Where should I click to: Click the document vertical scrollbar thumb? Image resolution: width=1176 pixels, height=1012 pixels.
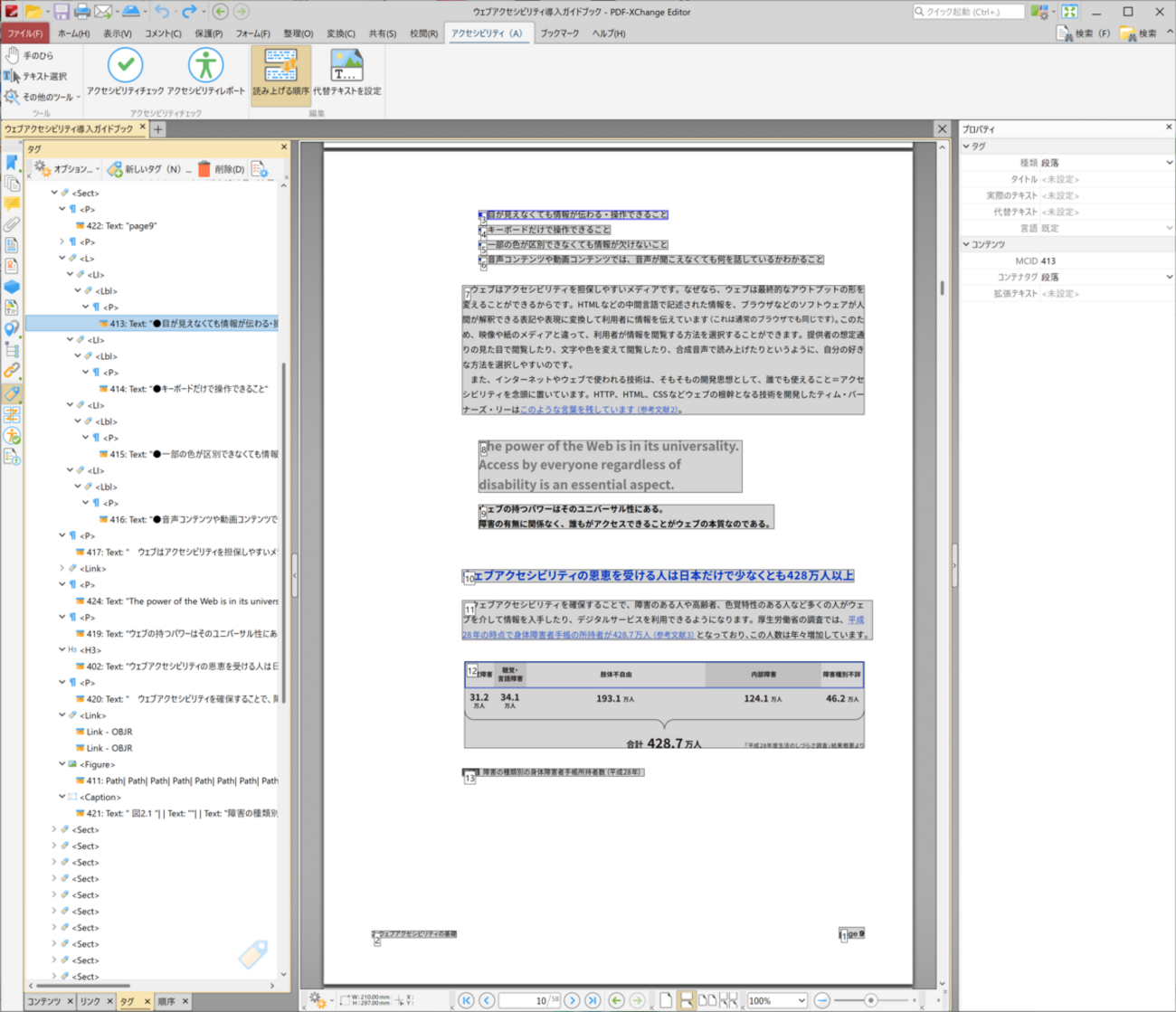tap(942, 288)
